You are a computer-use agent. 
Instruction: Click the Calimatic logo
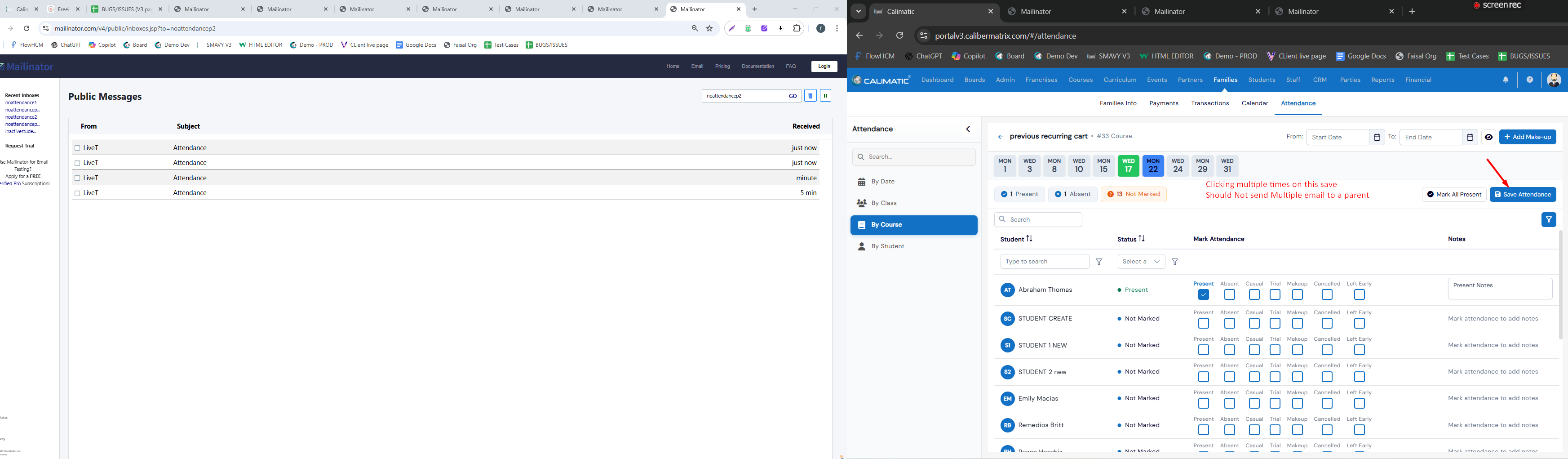881,80
